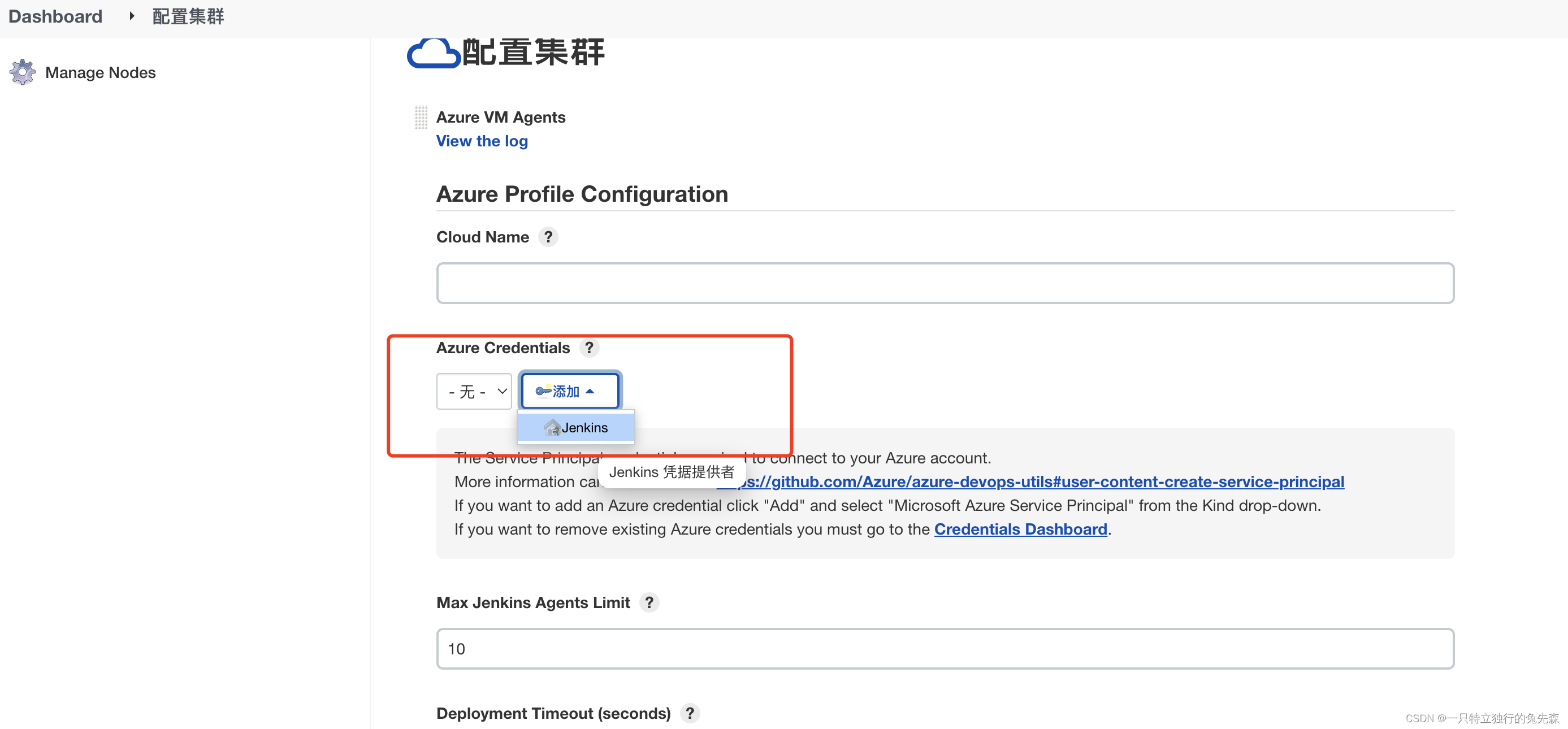Screen dimensions: 1568x729
Task: Show help for Deployment Timeout
Action: point(690,713)
